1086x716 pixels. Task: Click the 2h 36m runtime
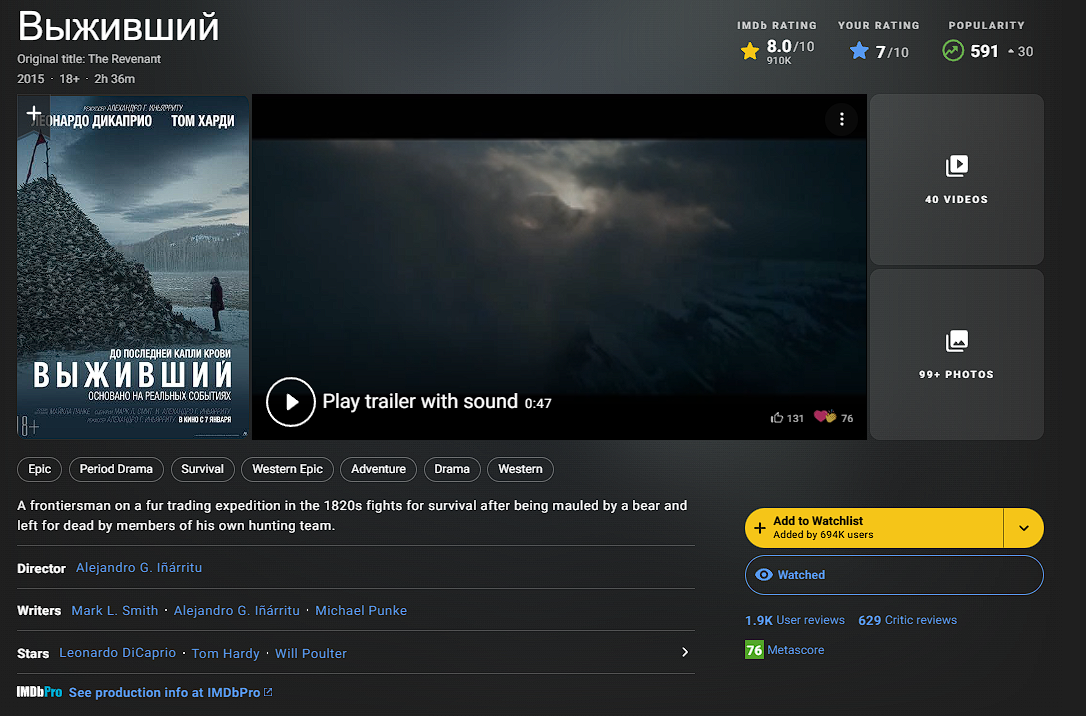[x=114, y=79]
